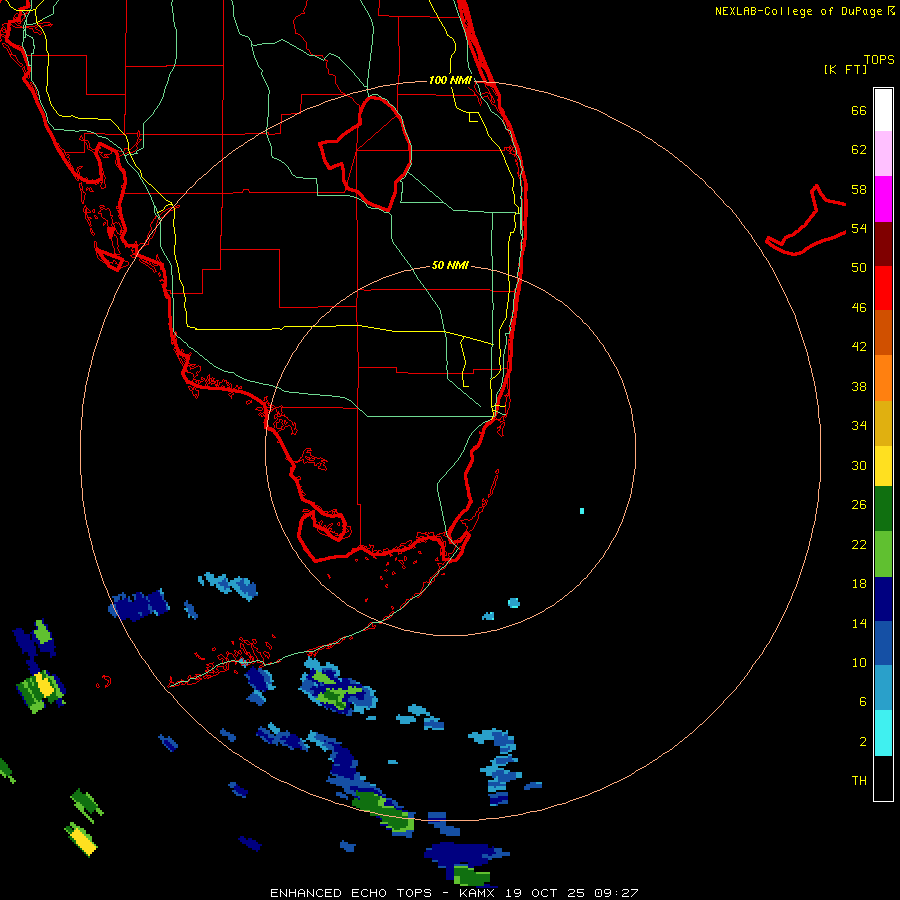This screenshot has height=900, width=900.
Task: Click the legend value 22
Action: (x=859, y=544)
